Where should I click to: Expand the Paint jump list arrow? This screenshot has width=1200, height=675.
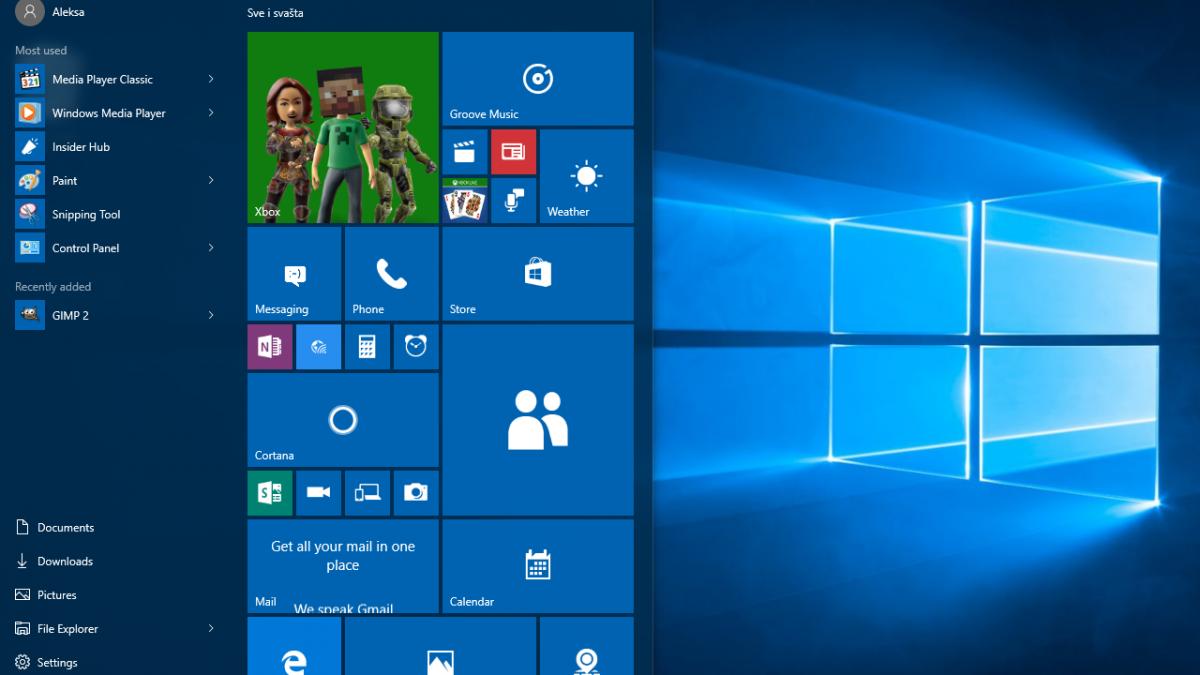click(x=211, y=180)
